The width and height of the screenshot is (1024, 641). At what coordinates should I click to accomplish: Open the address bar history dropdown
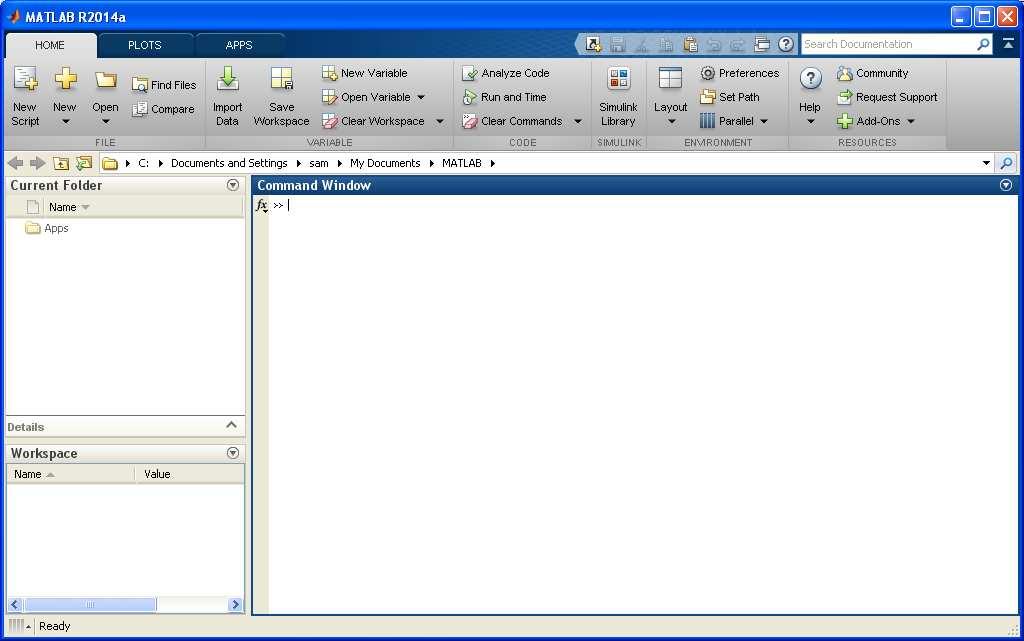coord(986,163)
